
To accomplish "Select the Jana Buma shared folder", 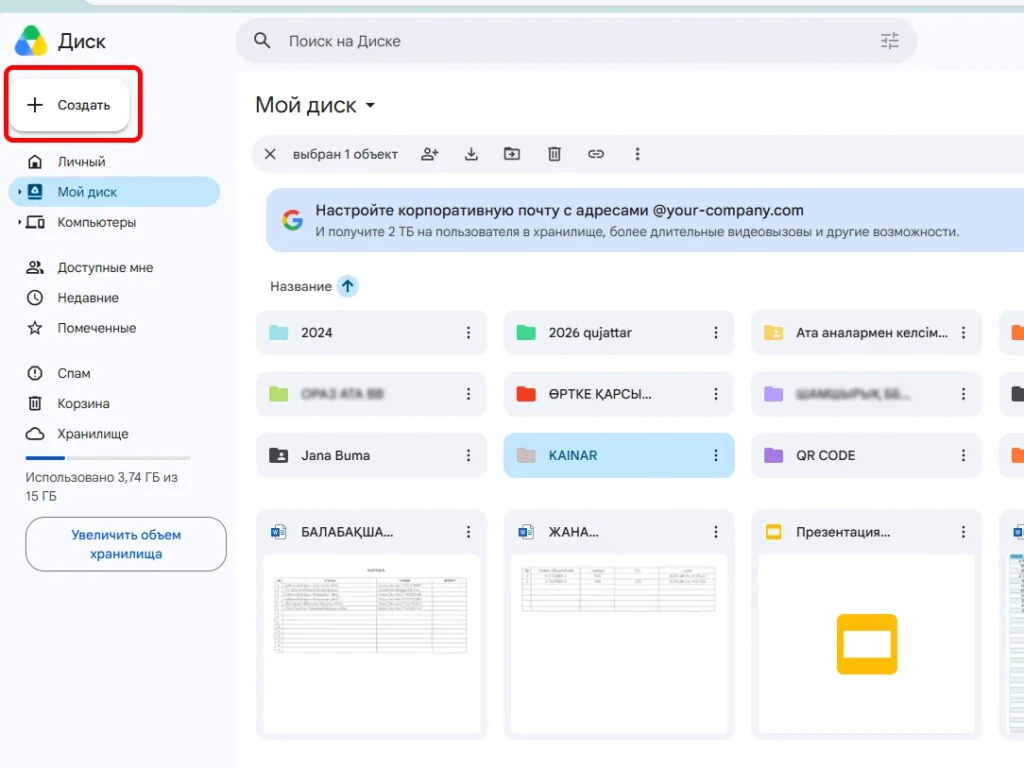I will pos(371,455).
